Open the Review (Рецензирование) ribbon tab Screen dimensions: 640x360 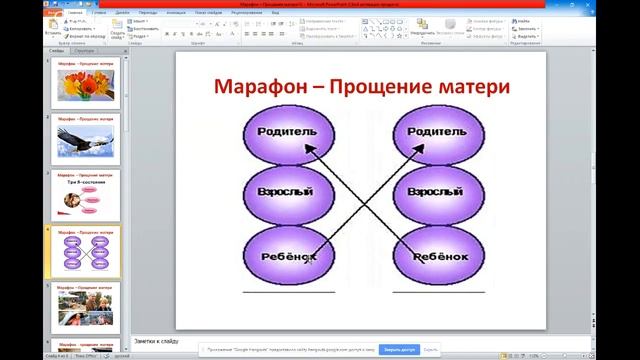coord(247,13)
